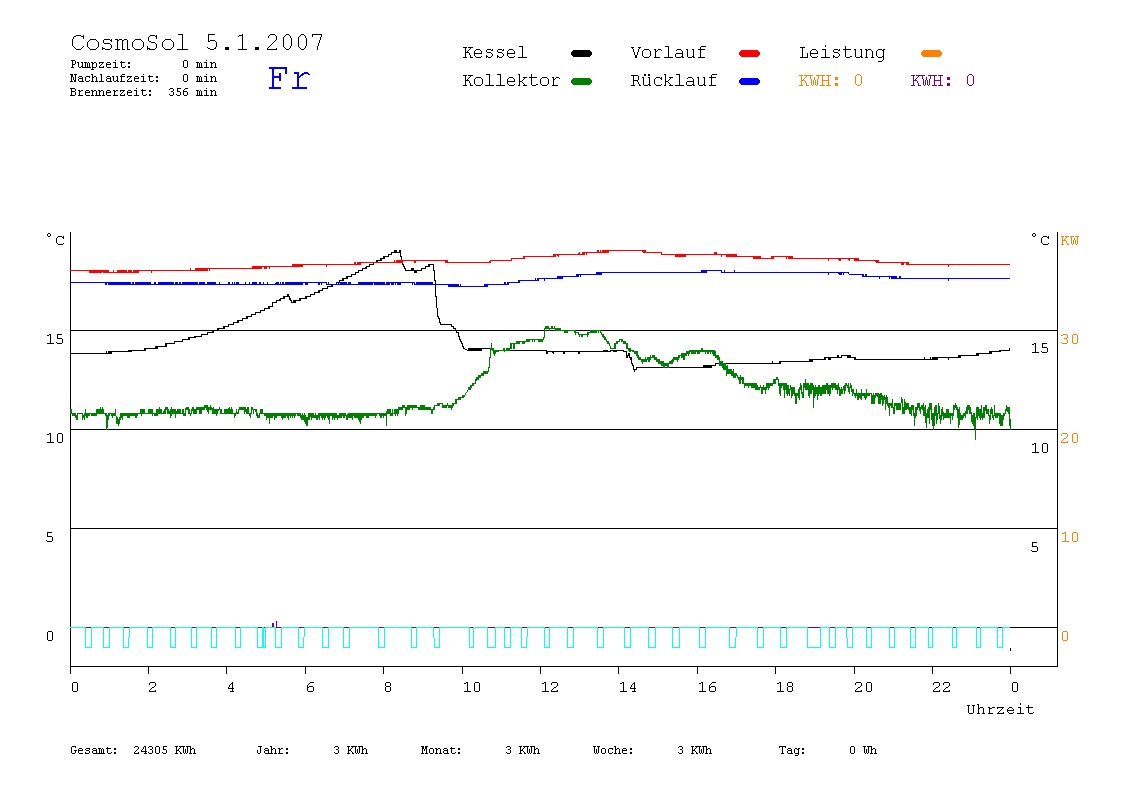
Task: Click the '22' hour tick label
Action: click(x=942, y=688)
